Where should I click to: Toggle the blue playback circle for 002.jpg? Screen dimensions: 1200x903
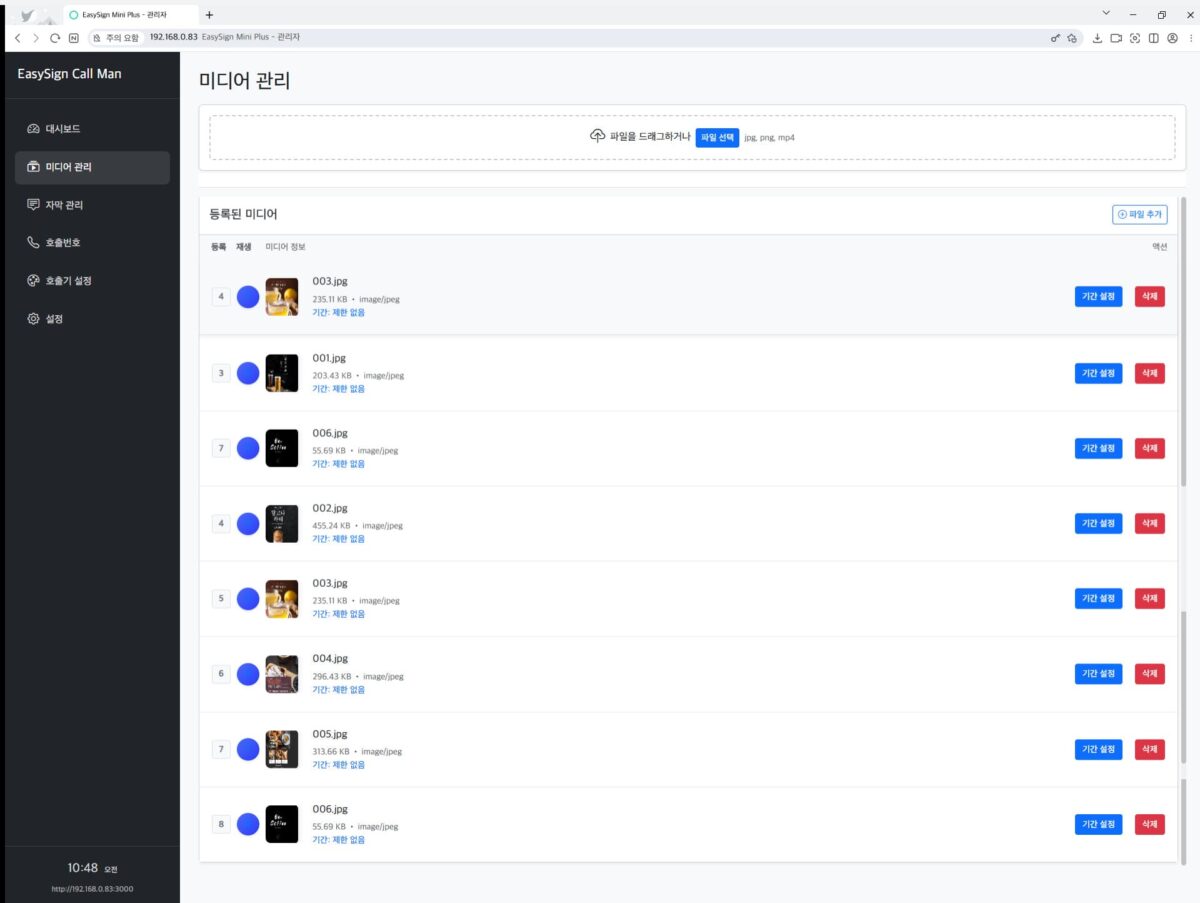(x=248, y=523)
